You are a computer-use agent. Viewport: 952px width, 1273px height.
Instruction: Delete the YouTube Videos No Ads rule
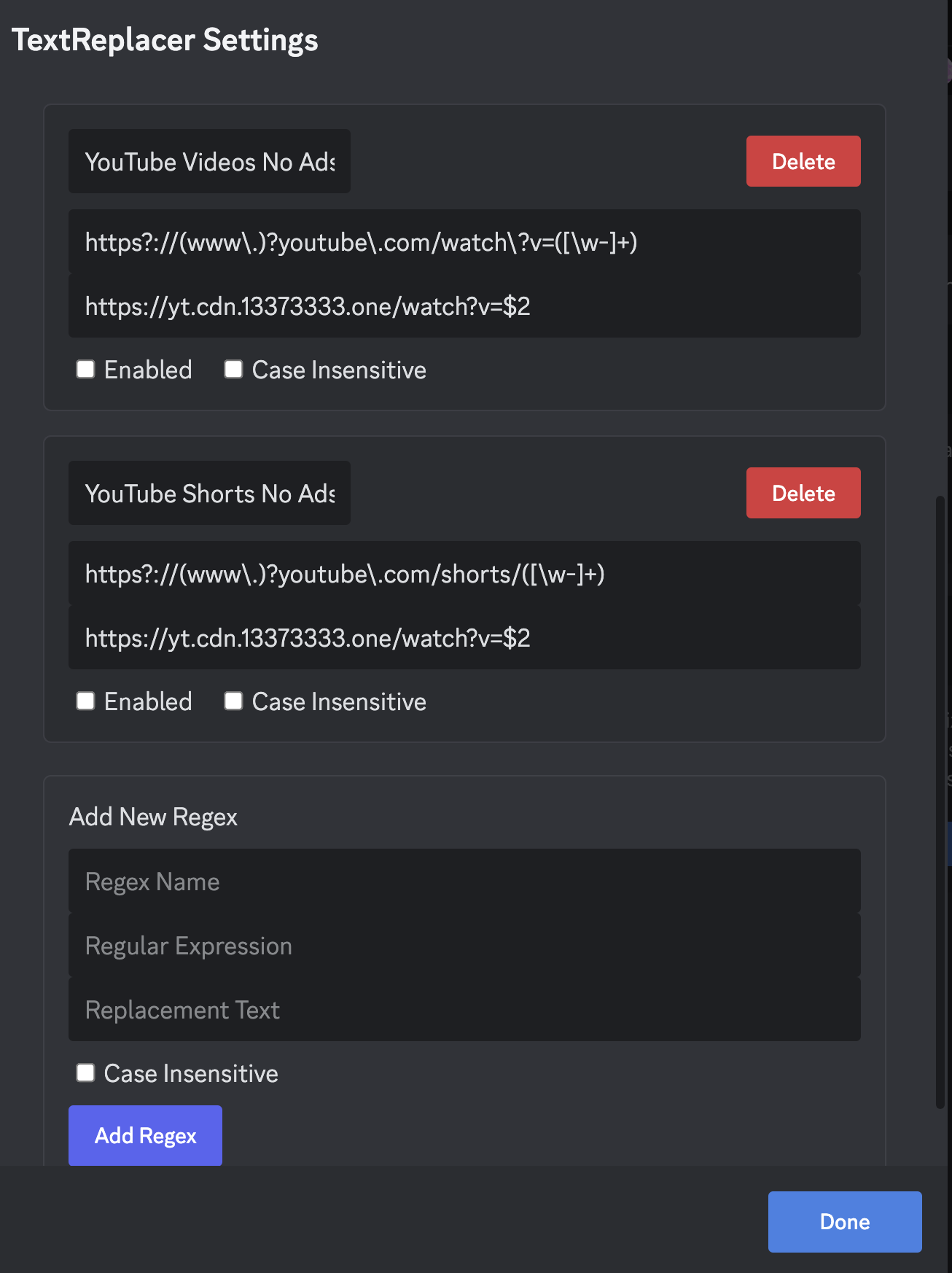click(x=803, y=161)
